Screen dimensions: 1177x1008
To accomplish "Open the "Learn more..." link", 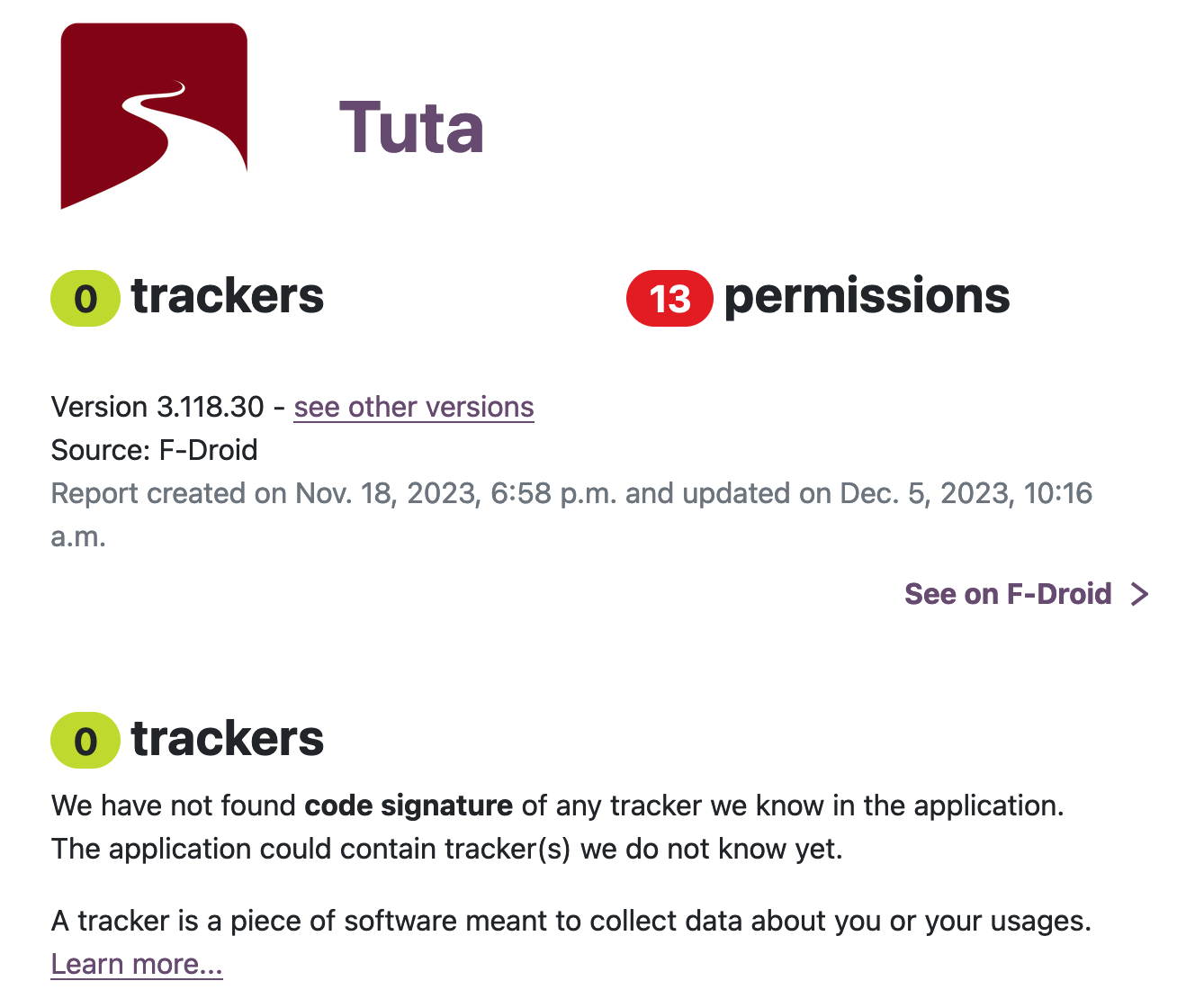I will (x=137, y=964).
